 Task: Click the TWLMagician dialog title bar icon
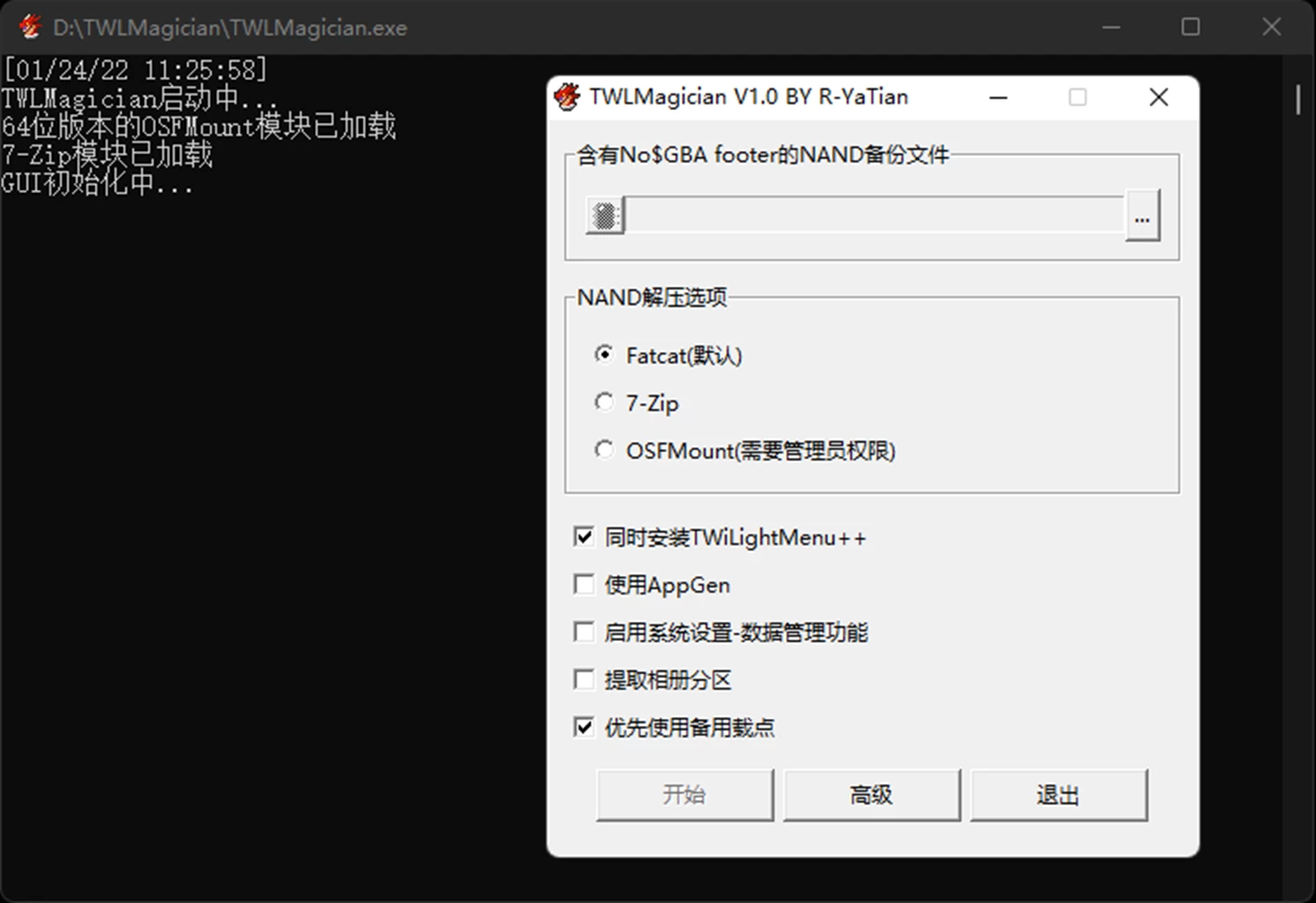click(567, 97)
